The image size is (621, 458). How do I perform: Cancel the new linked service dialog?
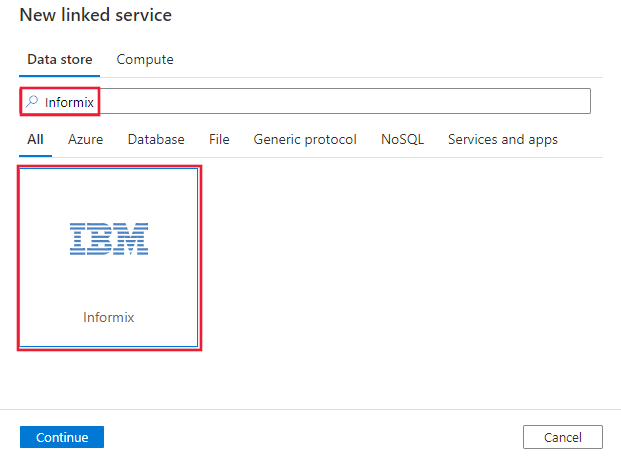(563, 437)
